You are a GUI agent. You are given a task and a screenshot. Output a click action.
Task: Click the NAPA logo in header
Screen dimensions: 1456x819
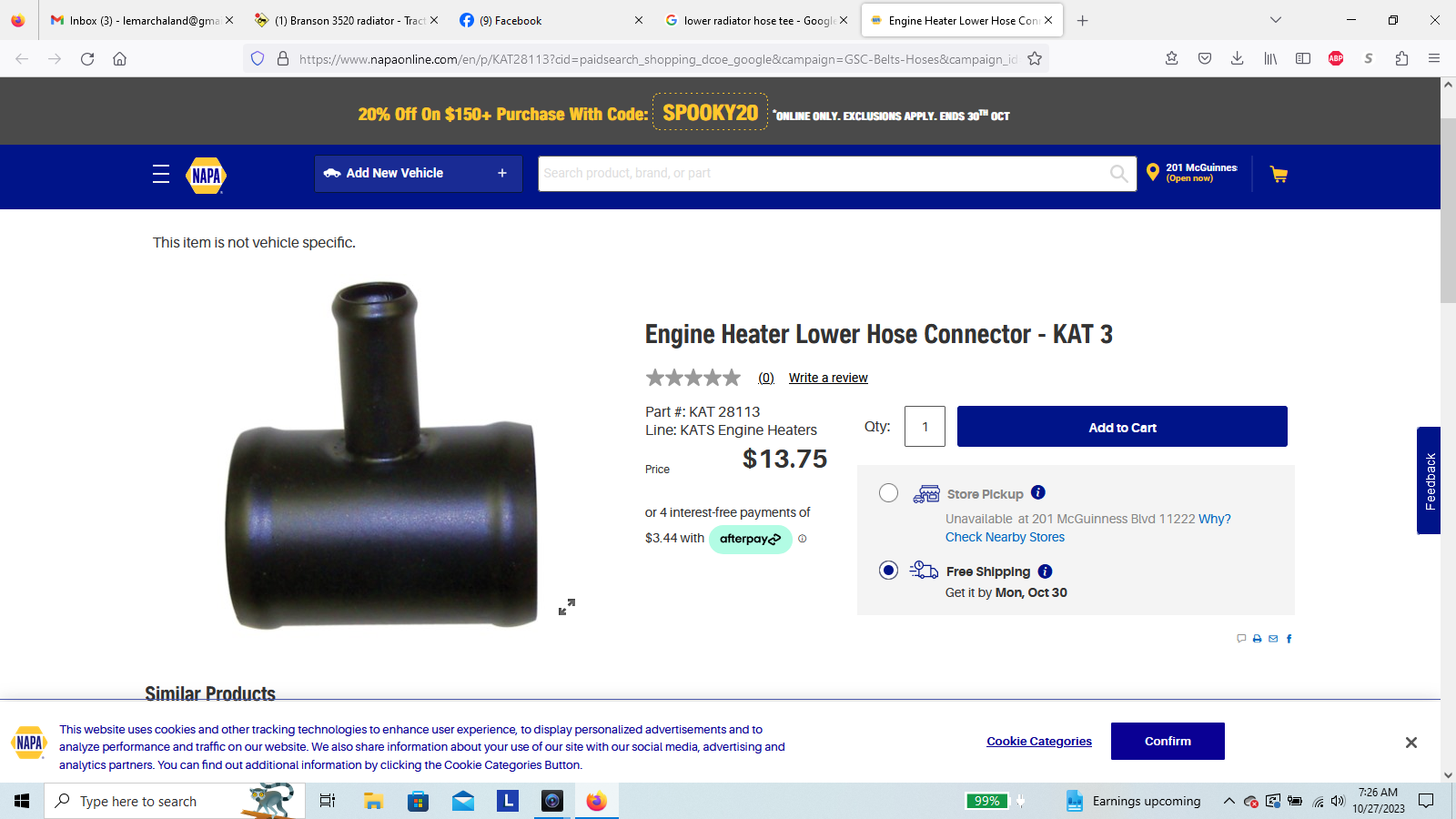(x=207, y=175)
